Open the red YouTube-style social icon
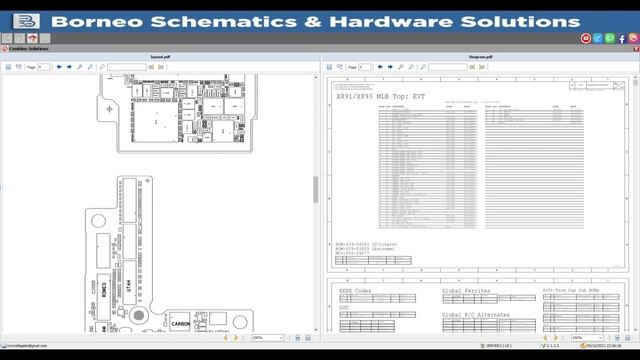This screenshot has width=640, height=360. pos(586,38)
